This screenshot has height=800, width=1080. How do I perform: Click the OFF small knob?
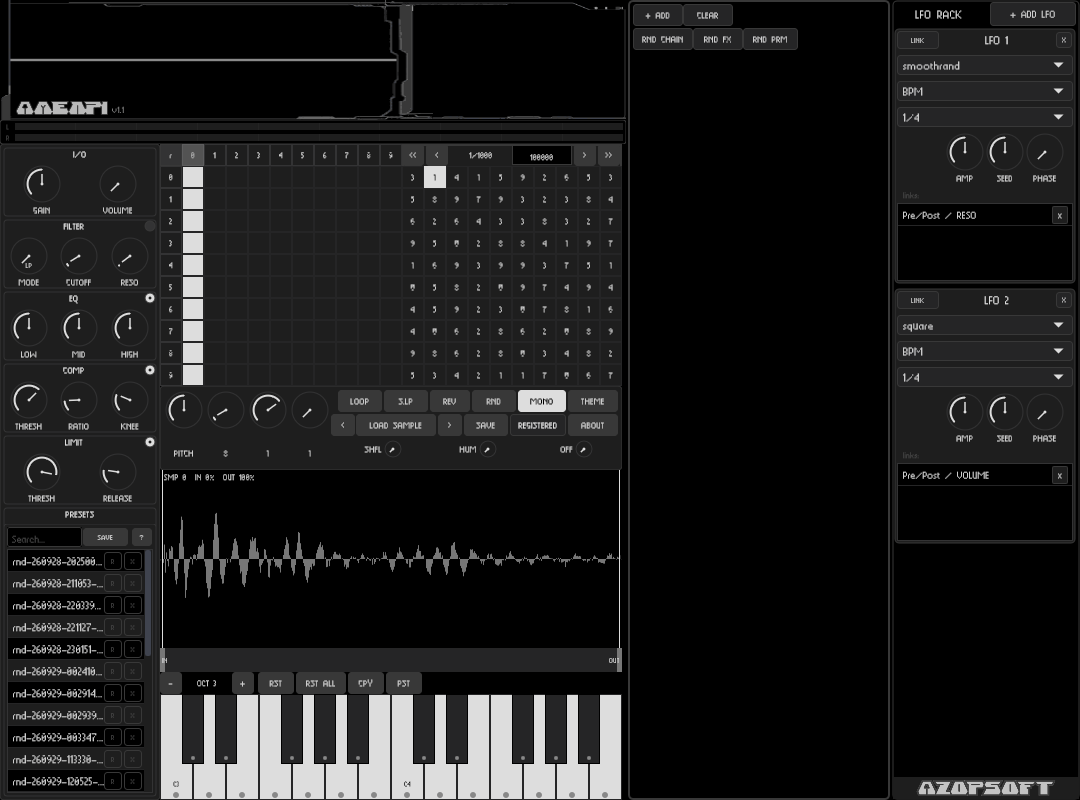[x=583, y=450]
